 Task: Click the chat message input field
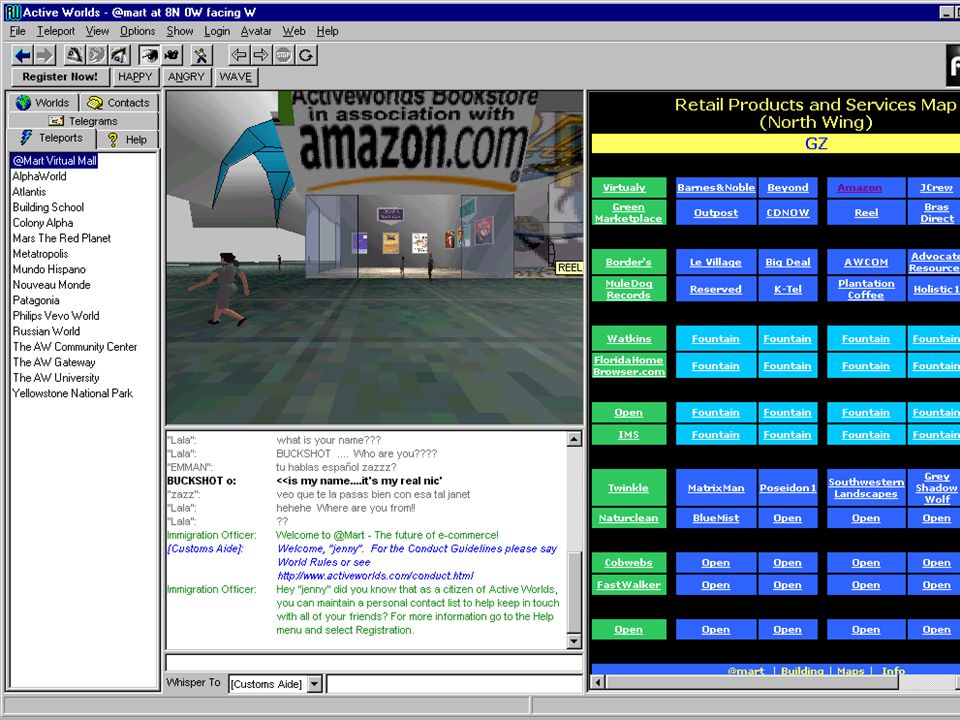click(374, 662)
